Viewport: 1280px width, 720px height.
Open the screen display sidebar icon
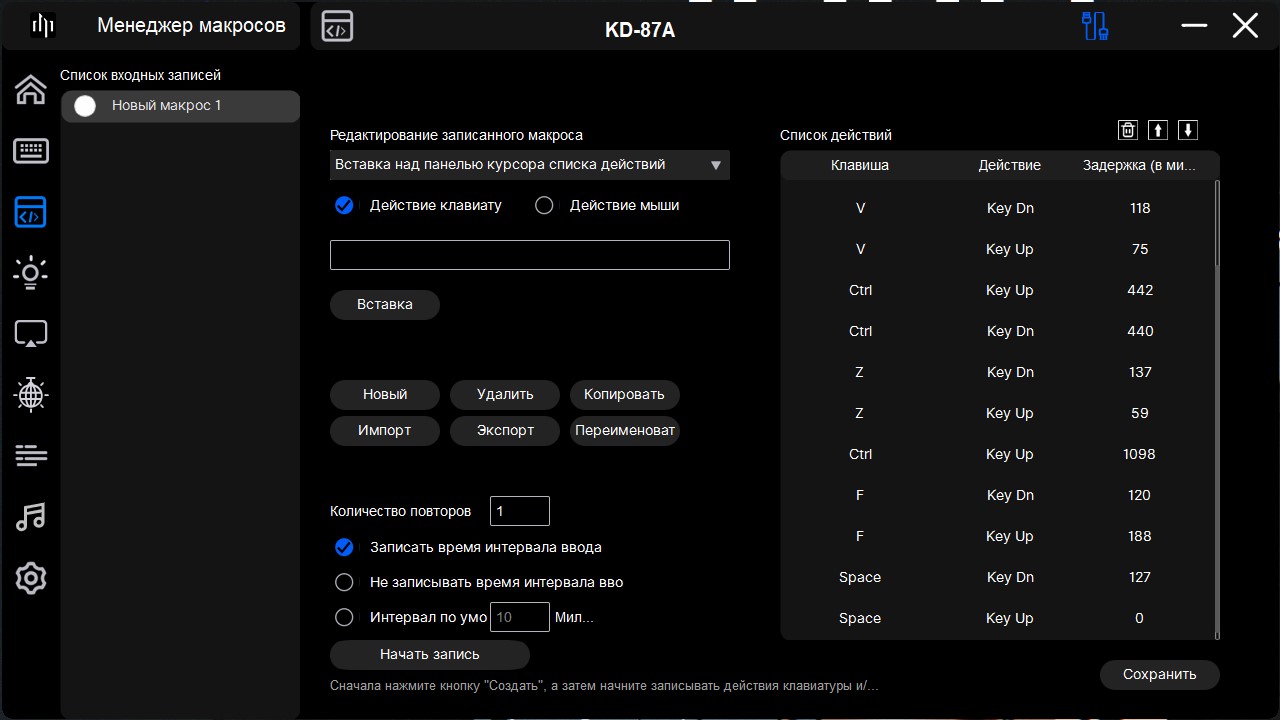pyautogui.click(x=31, y=334)
